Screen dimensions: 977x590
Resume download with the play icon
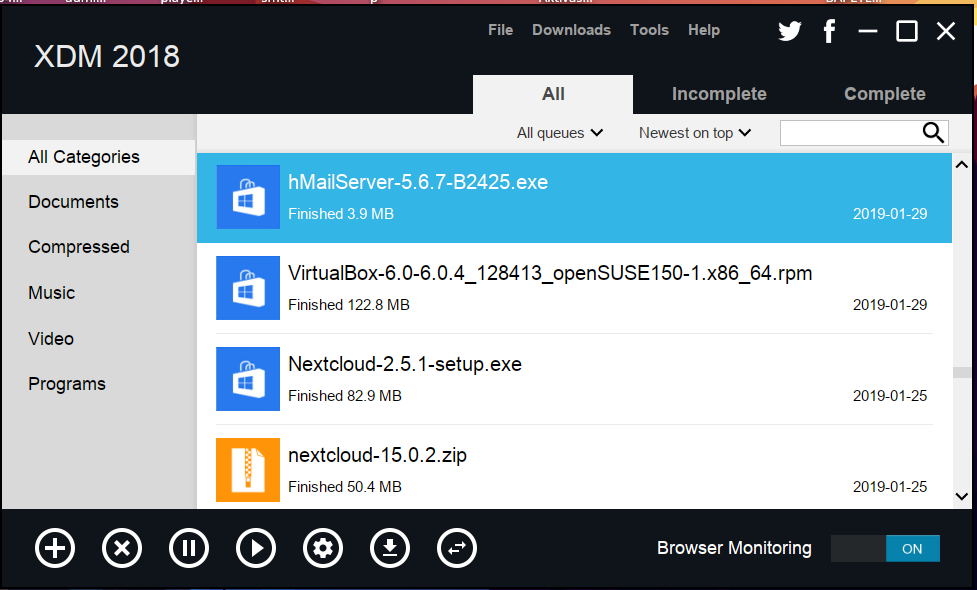tap(256, 548)
